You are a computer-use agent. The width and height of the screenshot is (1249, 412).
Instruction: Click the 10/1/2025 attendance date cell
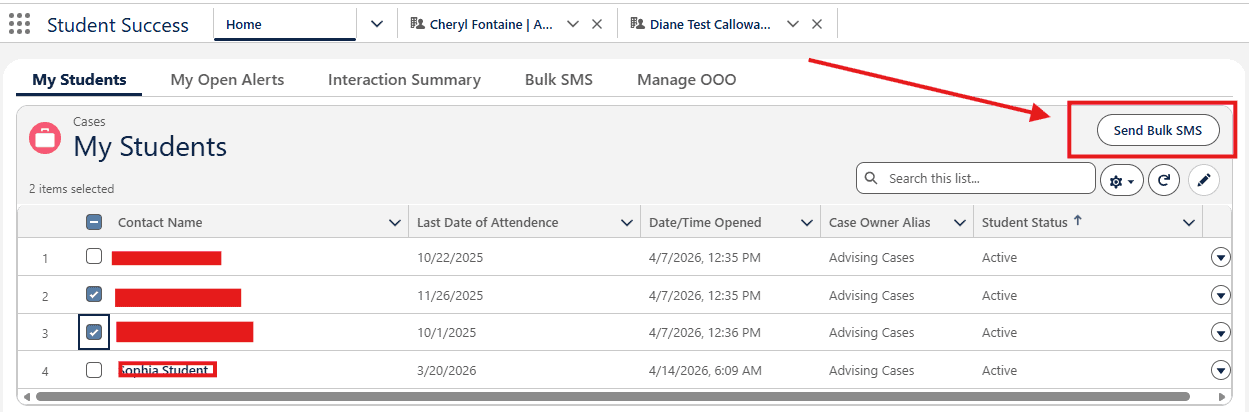446,332
